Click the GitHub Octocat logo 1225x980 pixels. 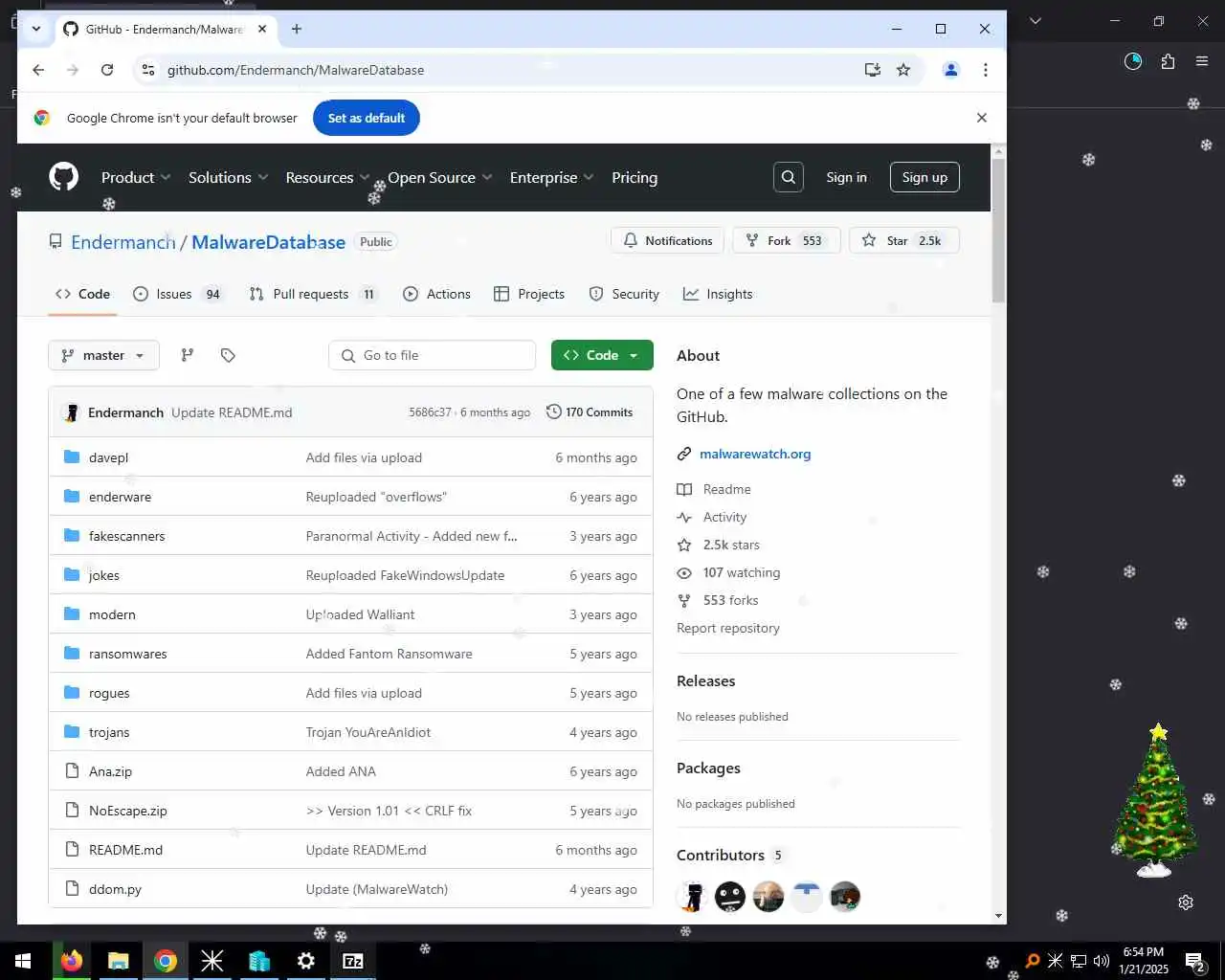(x=63, y=177)
